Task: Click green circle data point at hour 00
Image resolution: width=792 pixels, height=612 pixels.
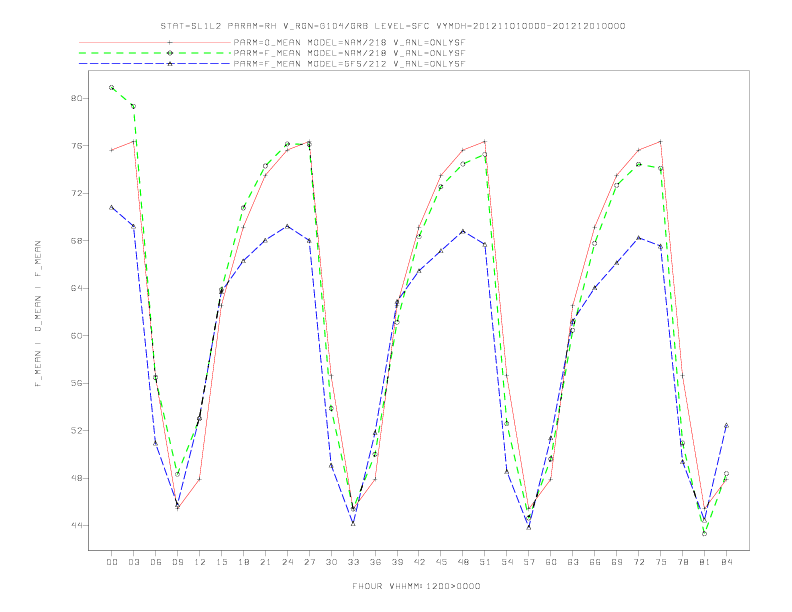Action: click(112, 87)
